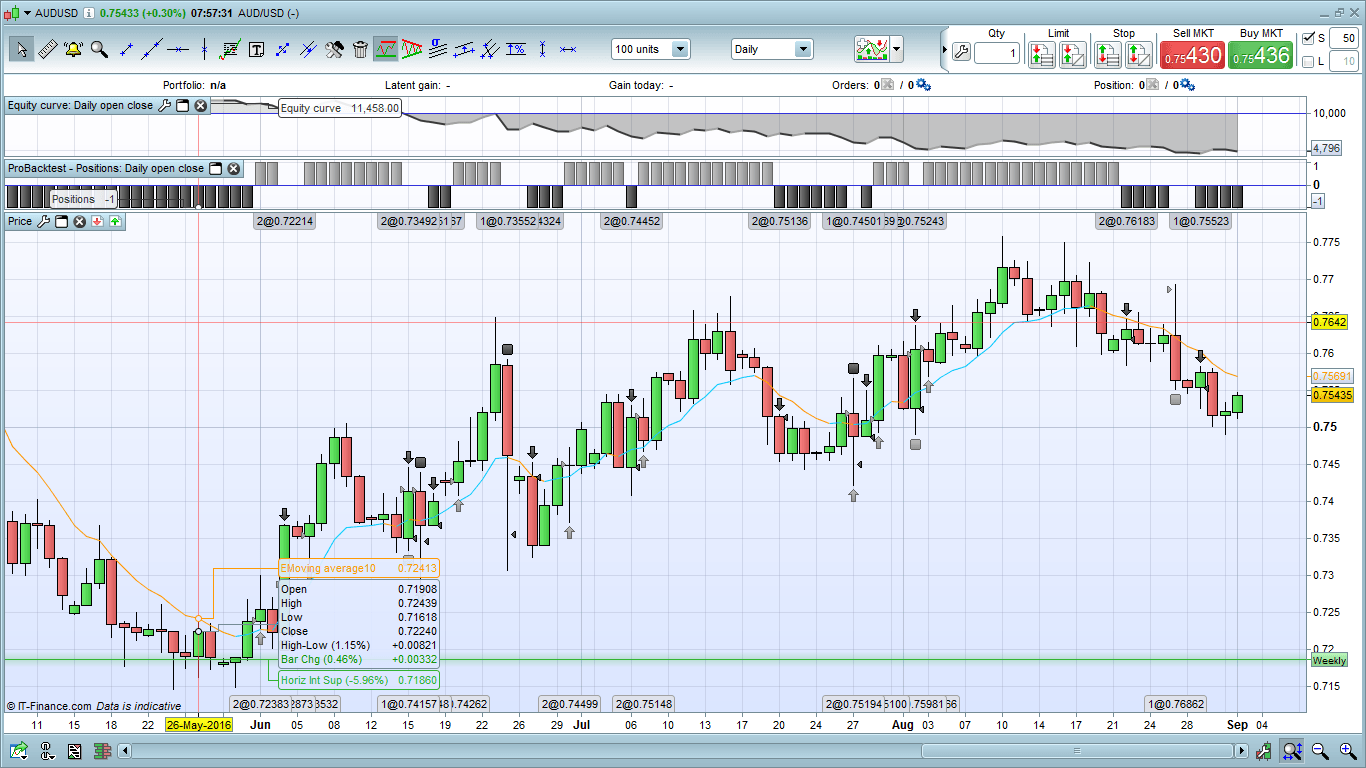1366x768 pixels.
Task: Open the 100 units dropdown
Action: tap(680, 49)
